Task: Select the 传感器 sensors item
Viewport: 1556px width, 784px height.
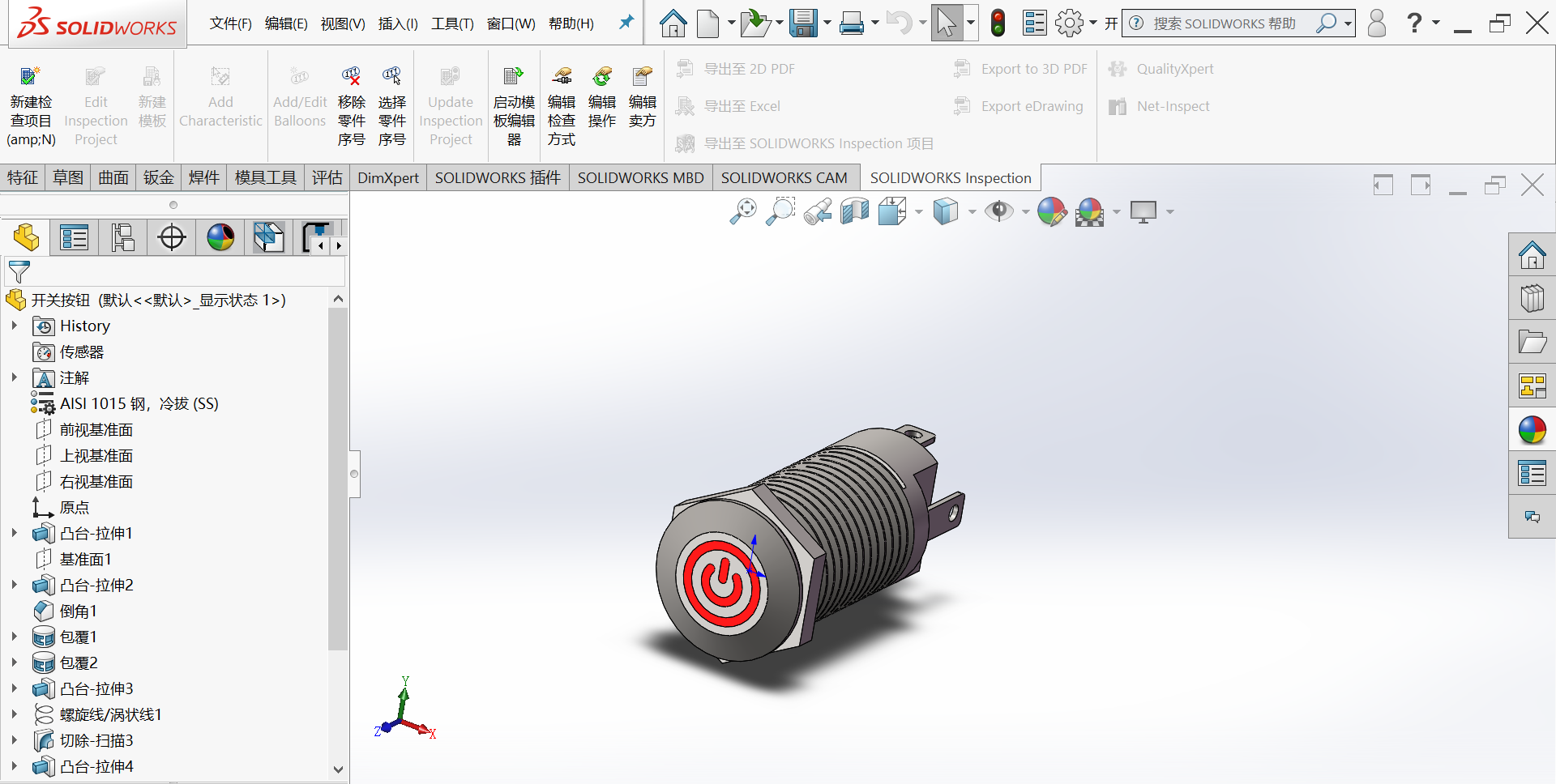Action: (x=81, y=352)
